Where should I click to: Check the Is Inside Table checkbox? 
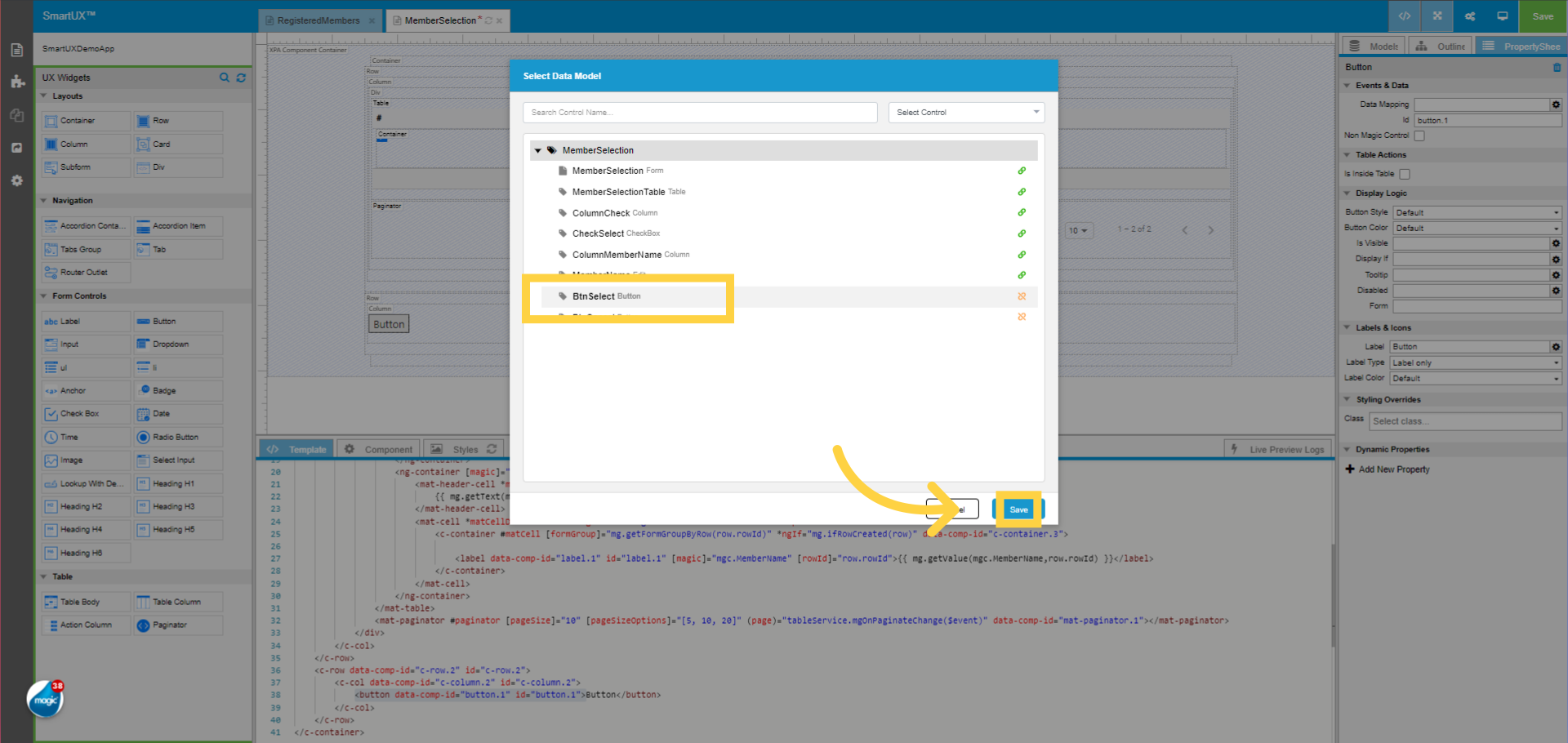[x=1405, y=174]
